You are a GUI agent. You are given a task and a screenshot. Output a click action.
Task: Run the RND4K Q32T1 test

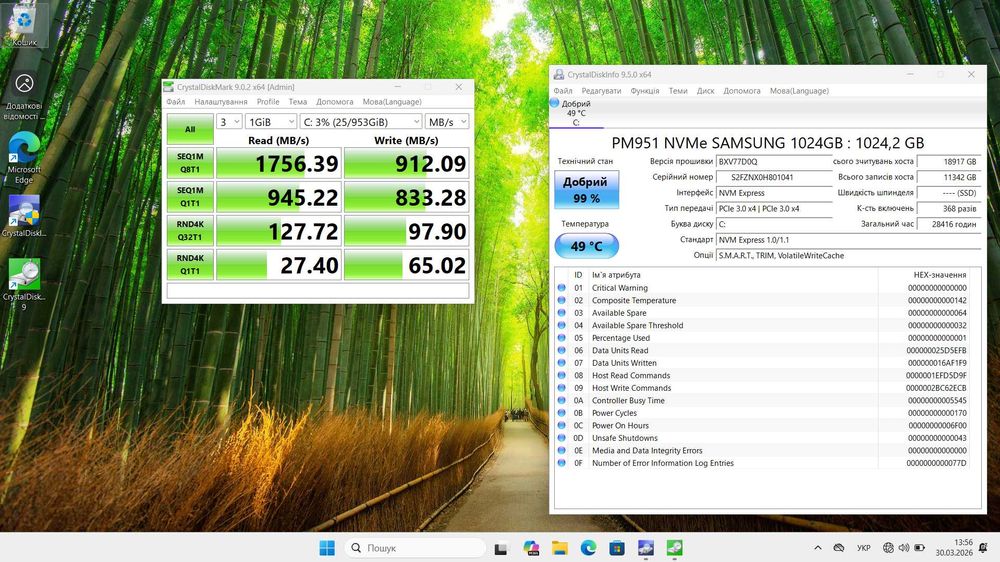(x=190, y=231)
